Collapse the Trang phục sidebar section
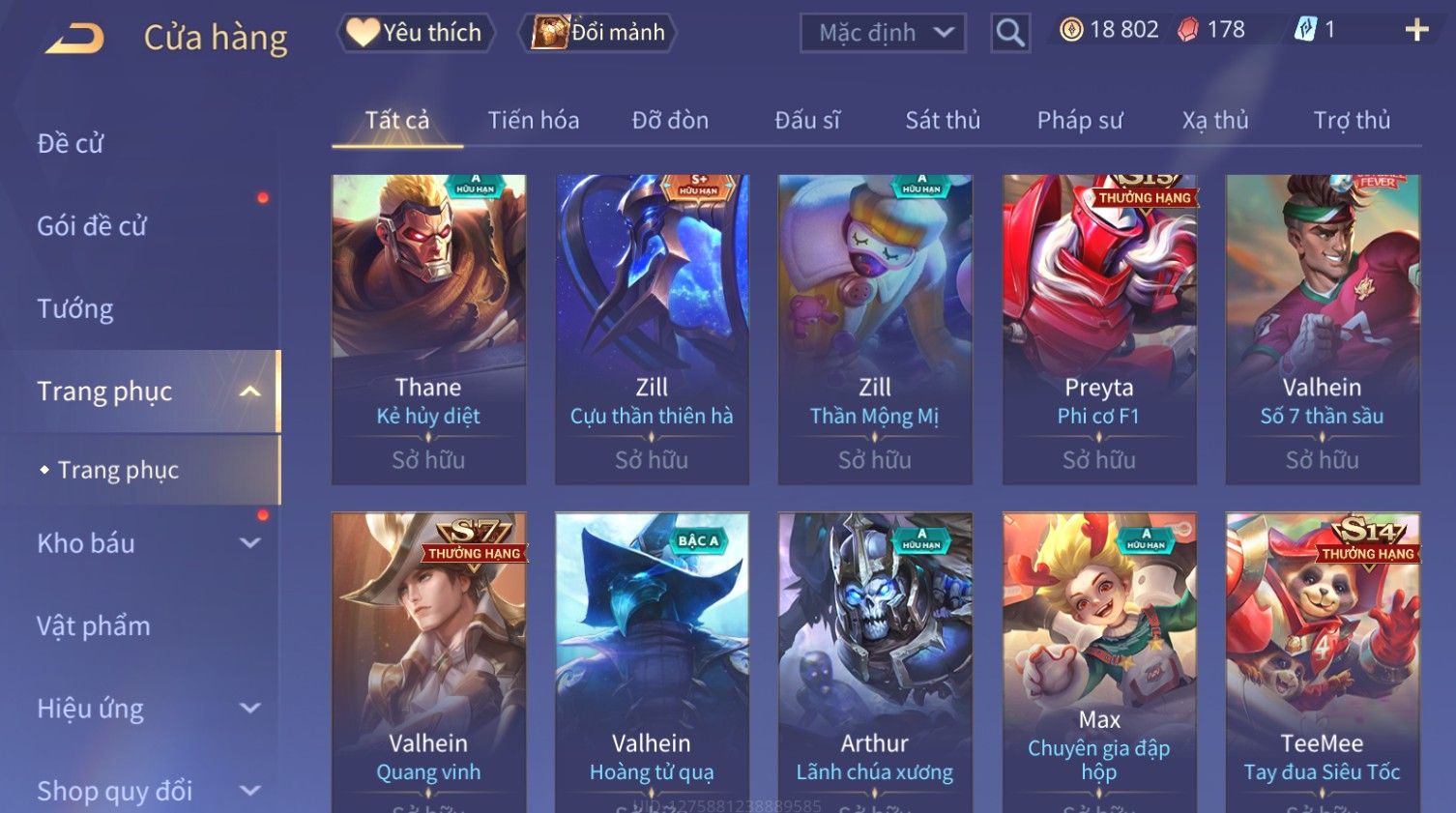Screen dimensions: 1456x813 pos(250,392)
